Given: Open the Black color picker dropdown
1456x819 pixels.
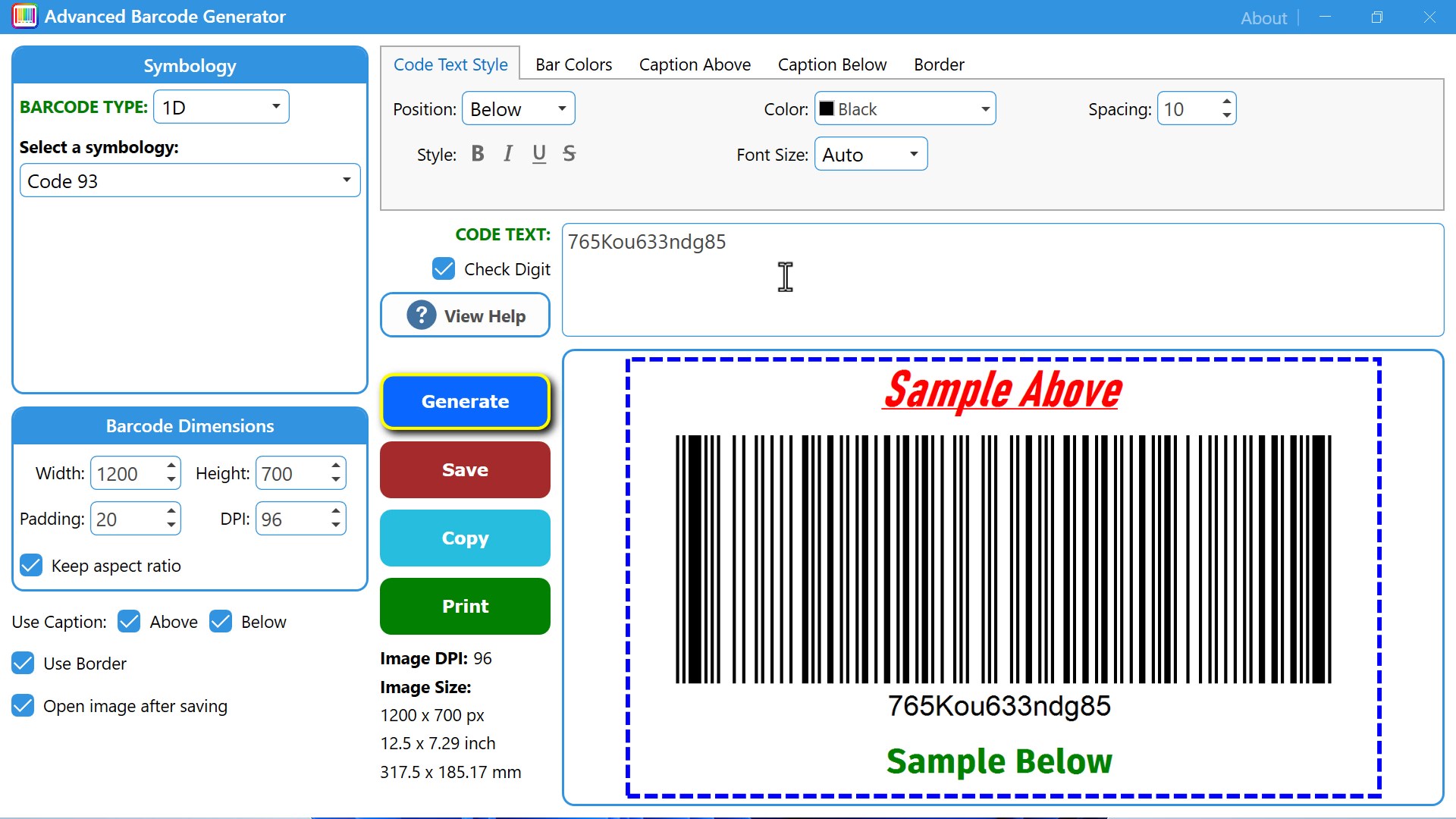Looking at the screenshot, I should click(905, 109).
